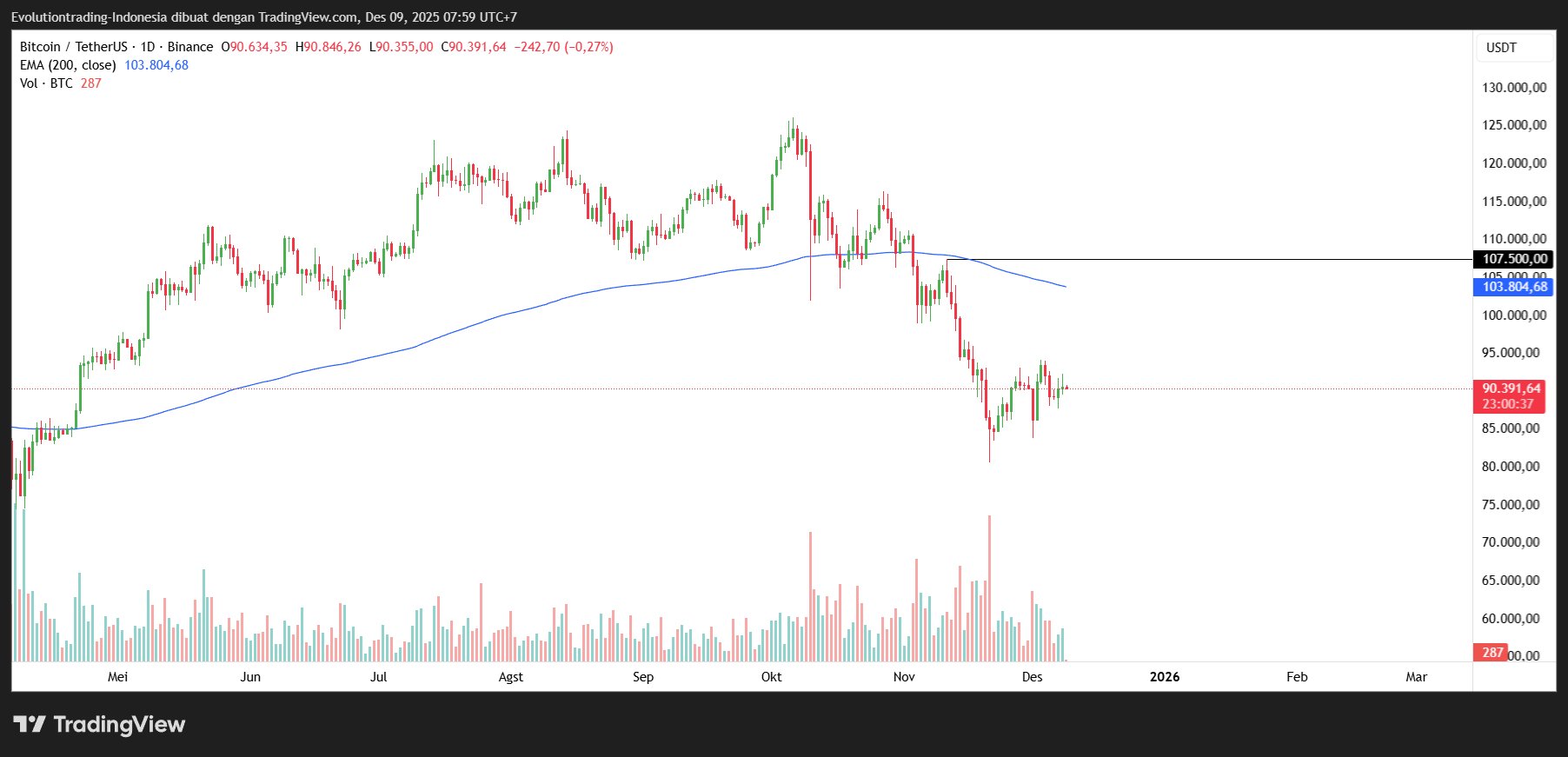
Task: Open the TradingView.com link in the header
Action: point(308,17)
